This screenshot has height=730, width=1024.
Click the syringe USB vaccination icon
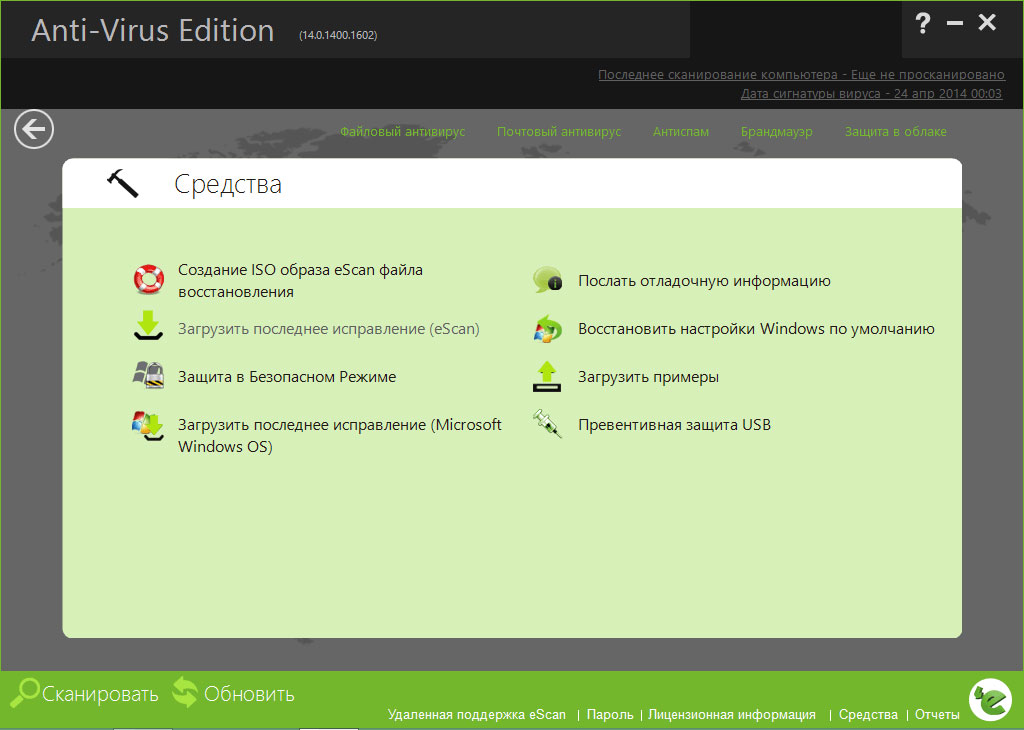tap(547, 424)
